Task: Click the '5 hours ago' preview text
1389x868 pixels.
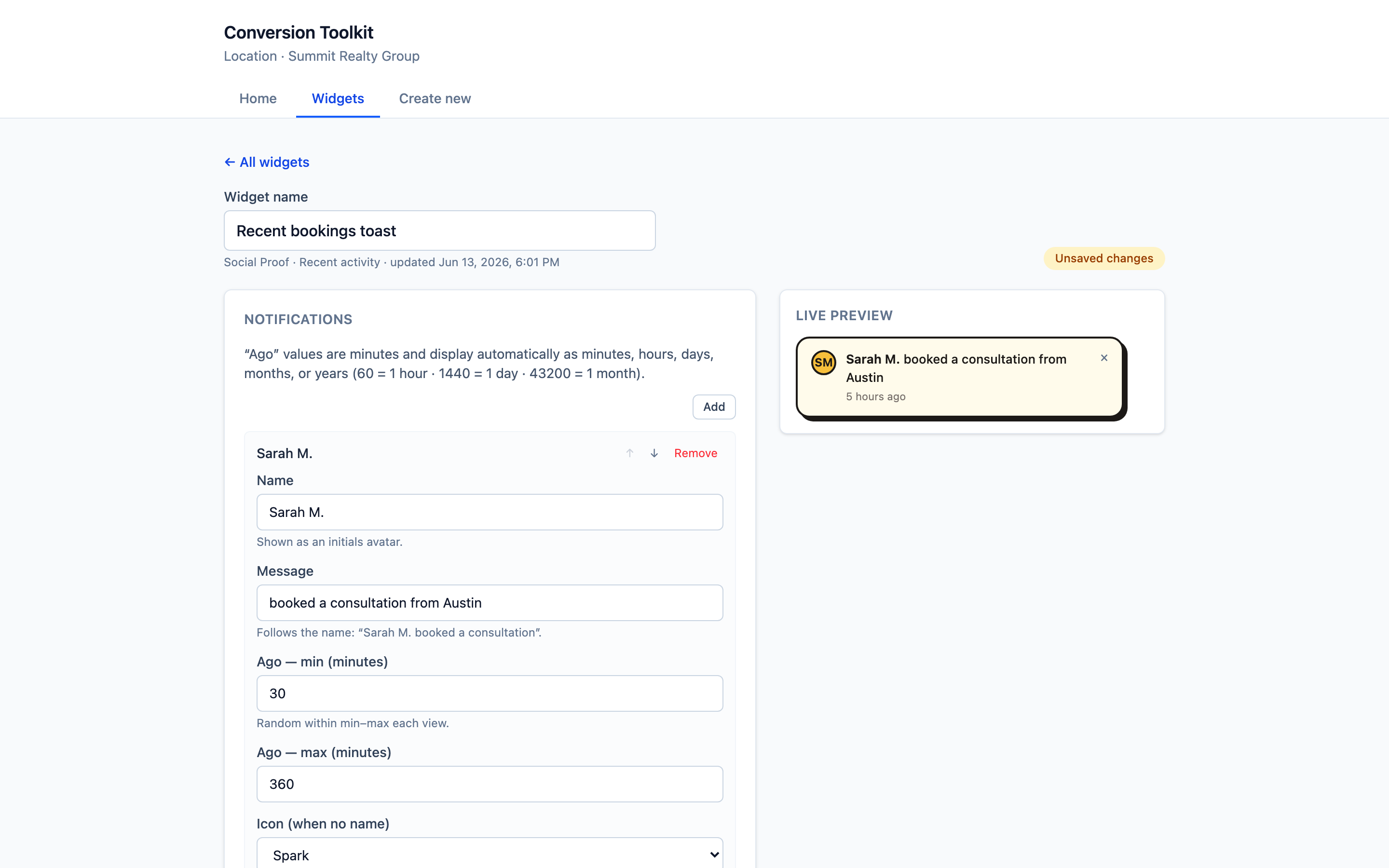Action: tap(875, 396)
